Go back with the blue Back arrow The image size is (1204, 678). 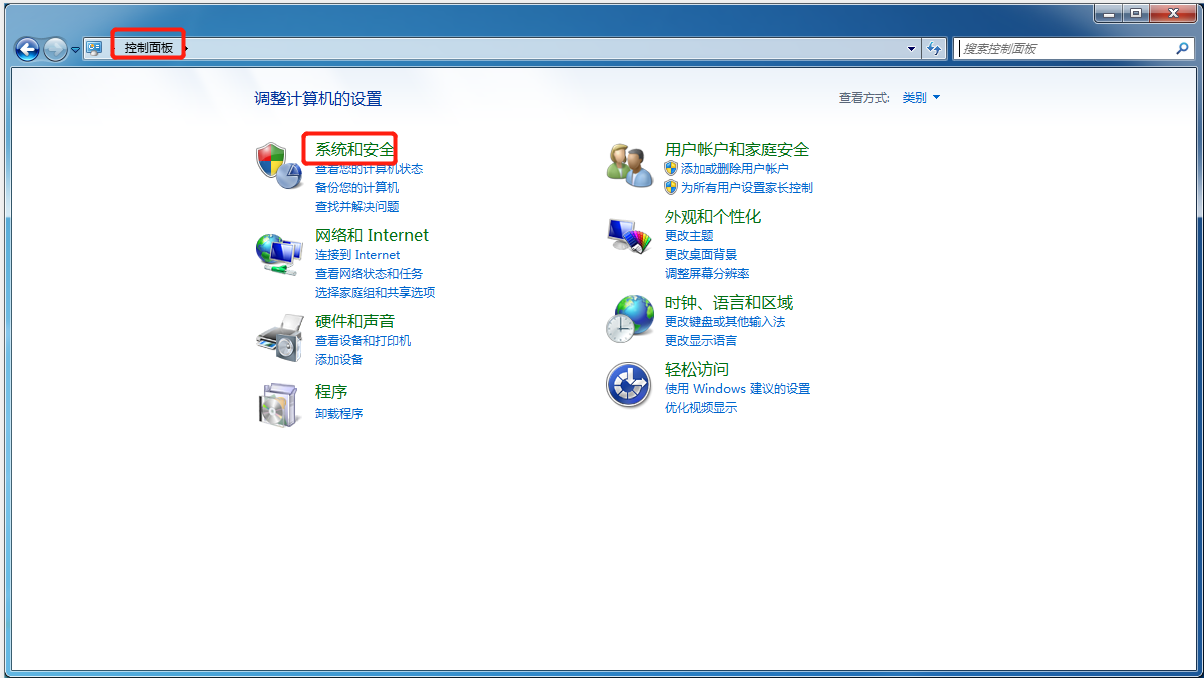point(28,48)
